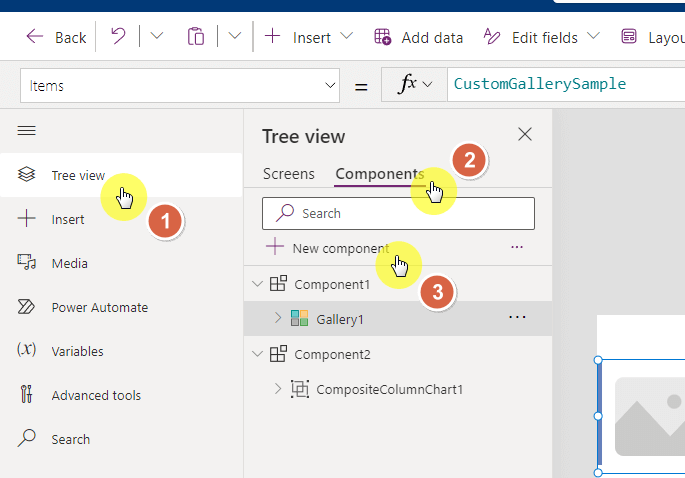The image size is (685, 478).
Task: Select CompositeColumnChart1 in the tree
Action: (389, 389)
